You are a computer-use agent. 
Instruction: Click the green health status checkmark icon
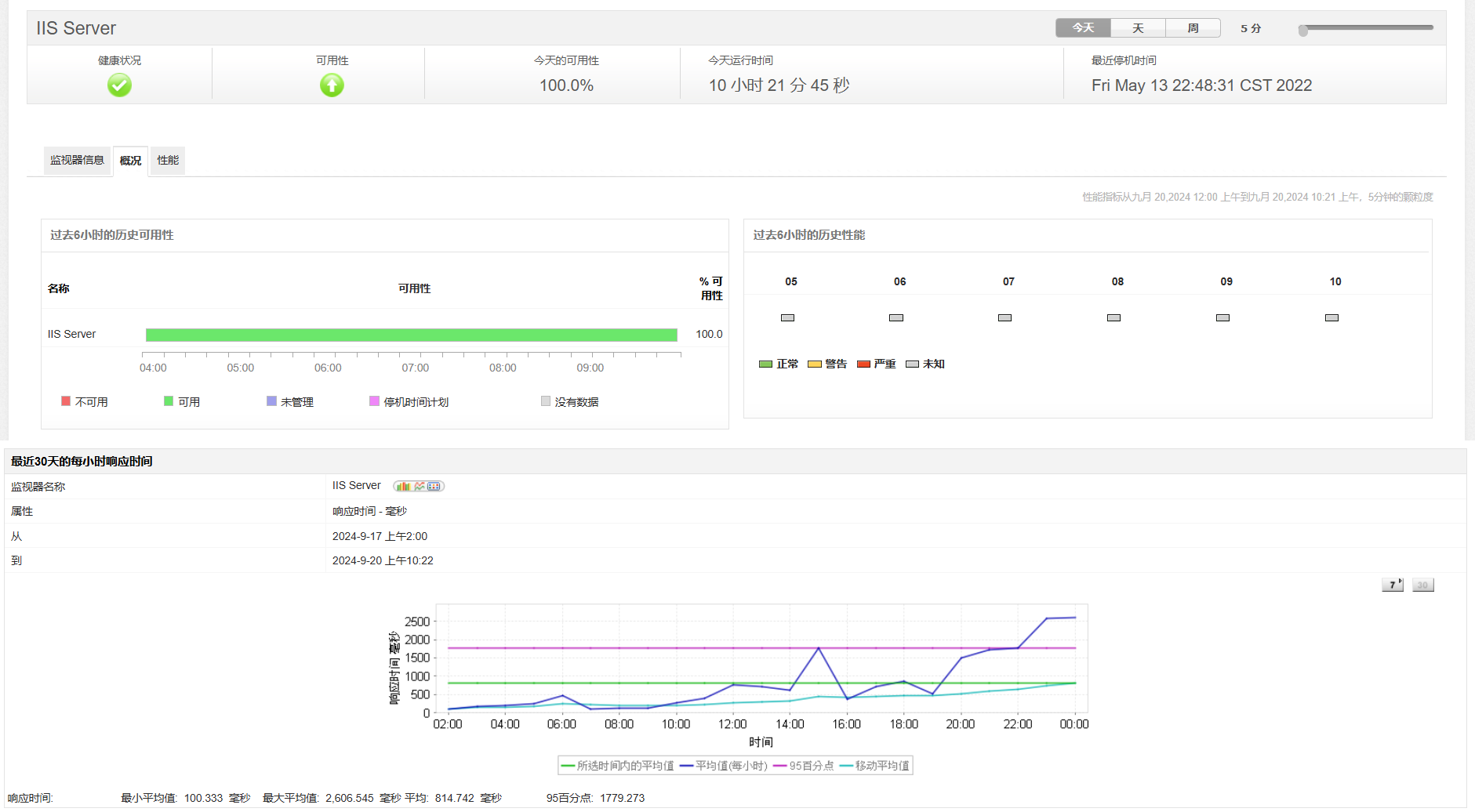[119, 85]
